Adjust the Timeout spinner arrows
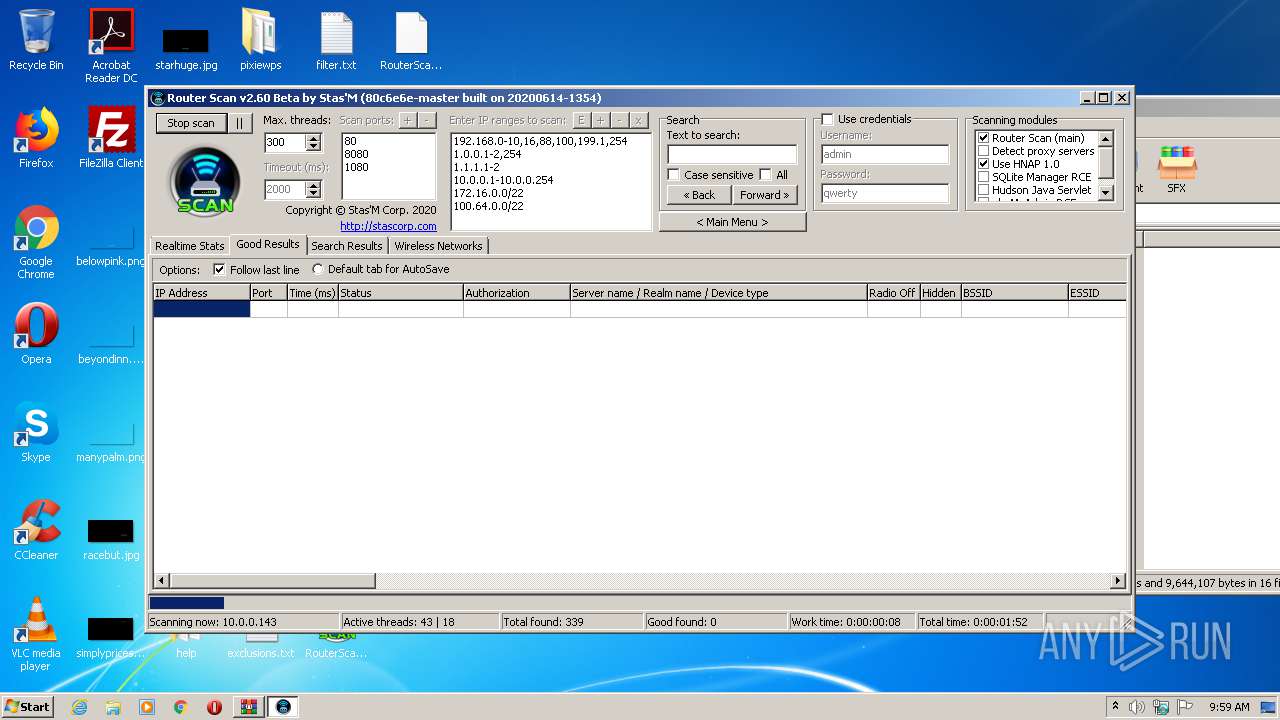The width and height of the screenshot is (1280, 720). pos(314,189)
